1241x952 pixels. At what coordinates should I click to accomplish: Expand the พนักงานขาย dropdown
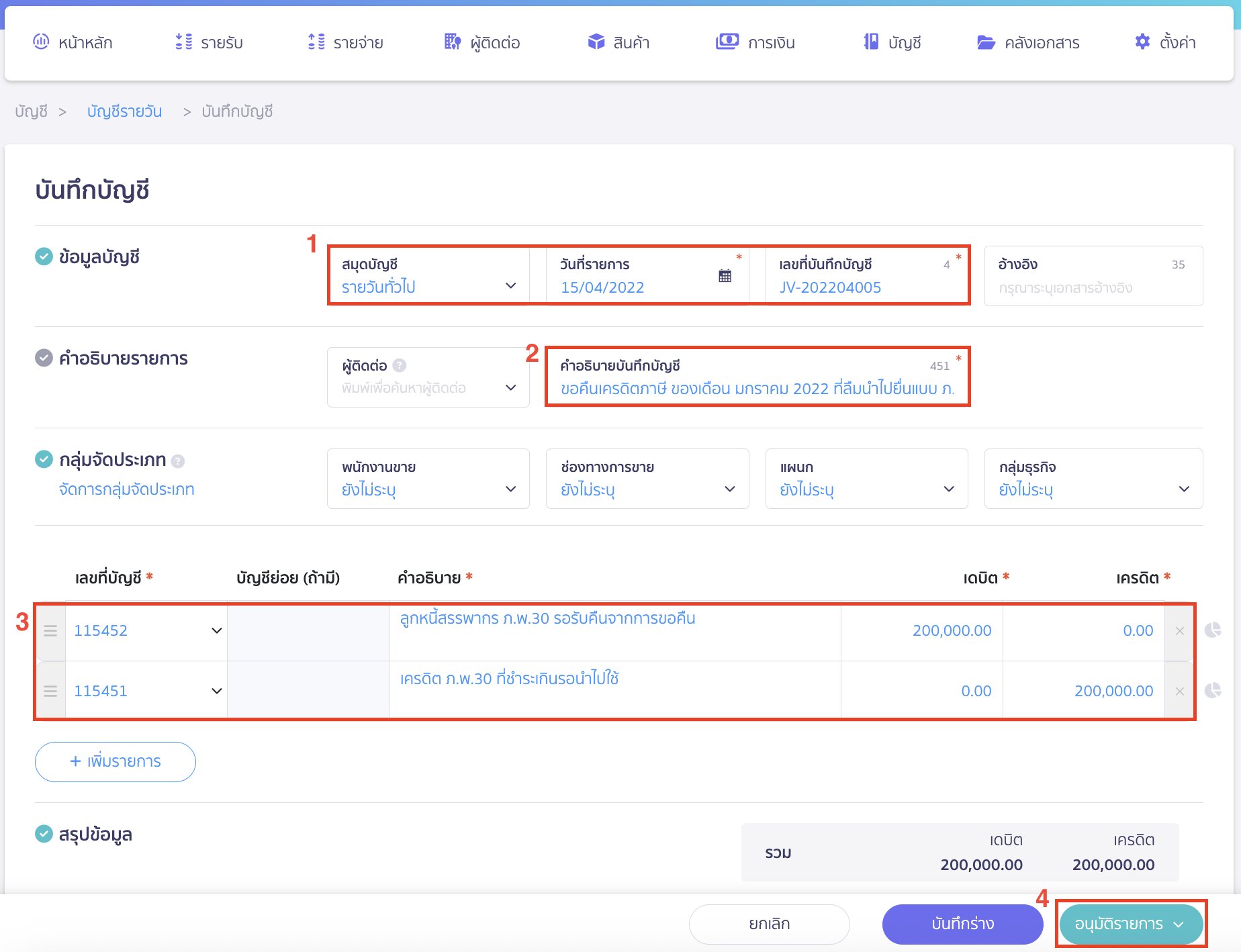tap(428, 479)
